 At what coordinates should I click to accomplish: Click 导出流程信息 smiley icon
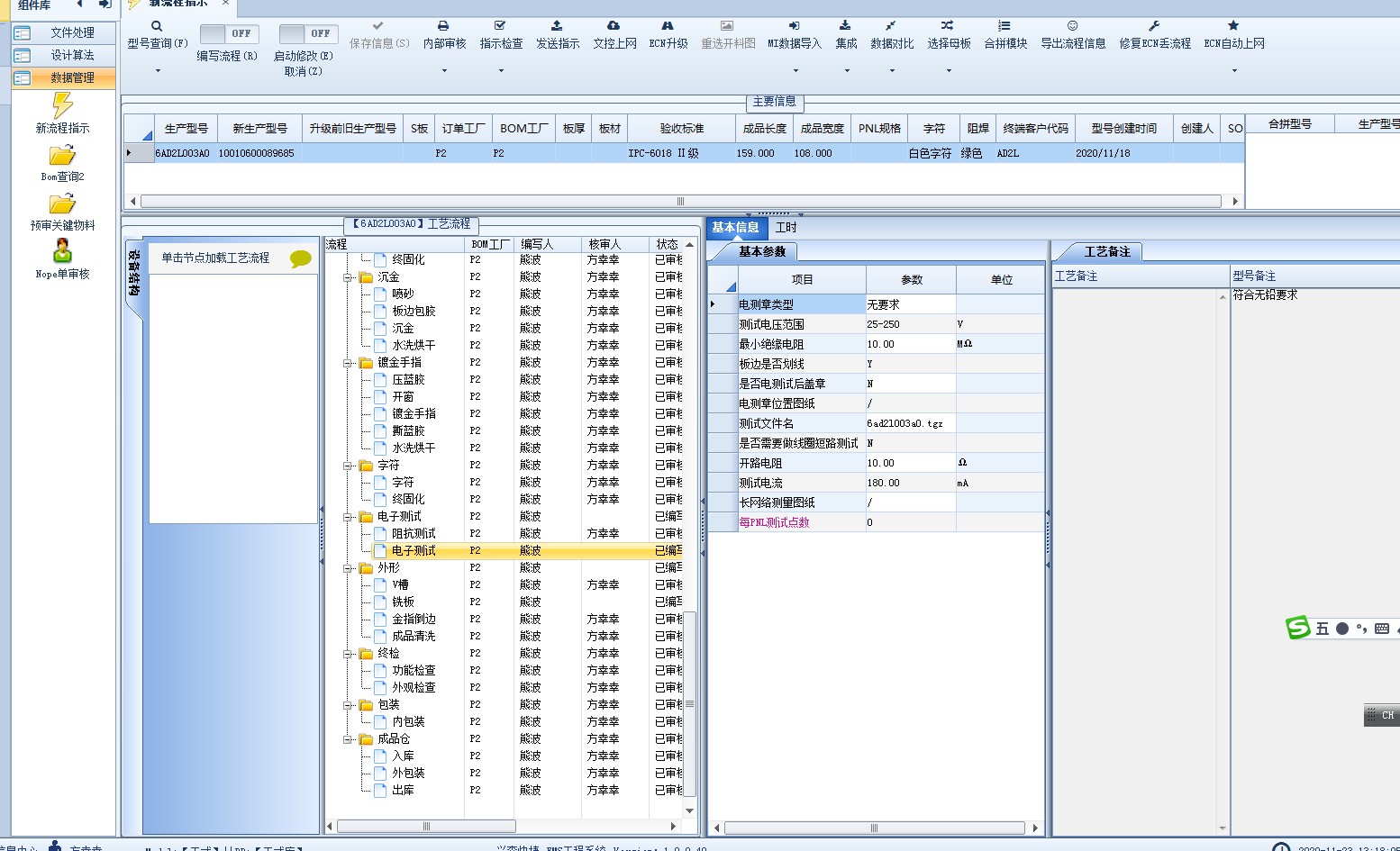click(1072, 26)
